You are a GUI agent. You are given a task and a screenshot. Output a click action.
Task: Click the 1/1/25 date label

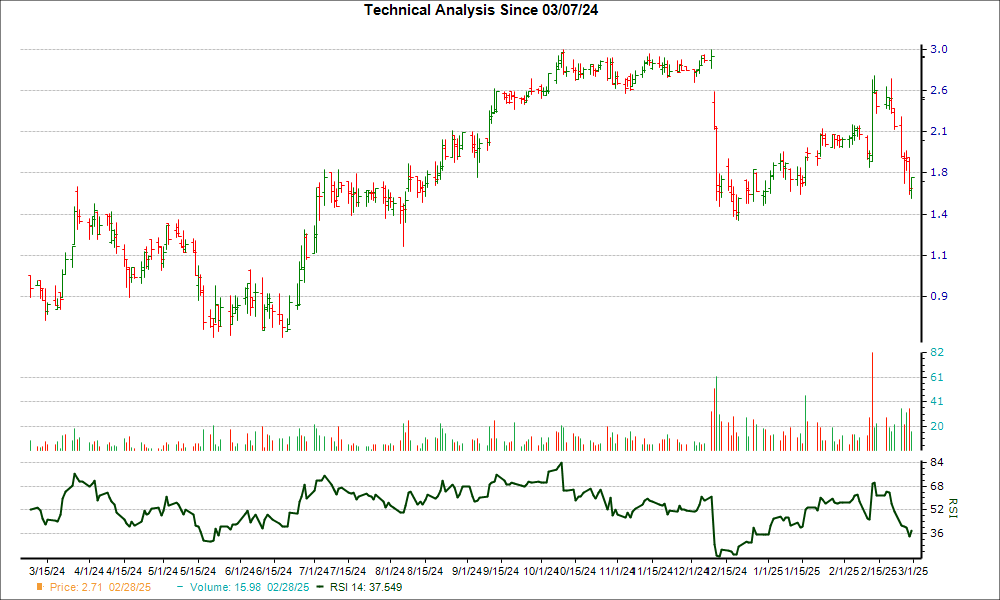coord(768,571)
